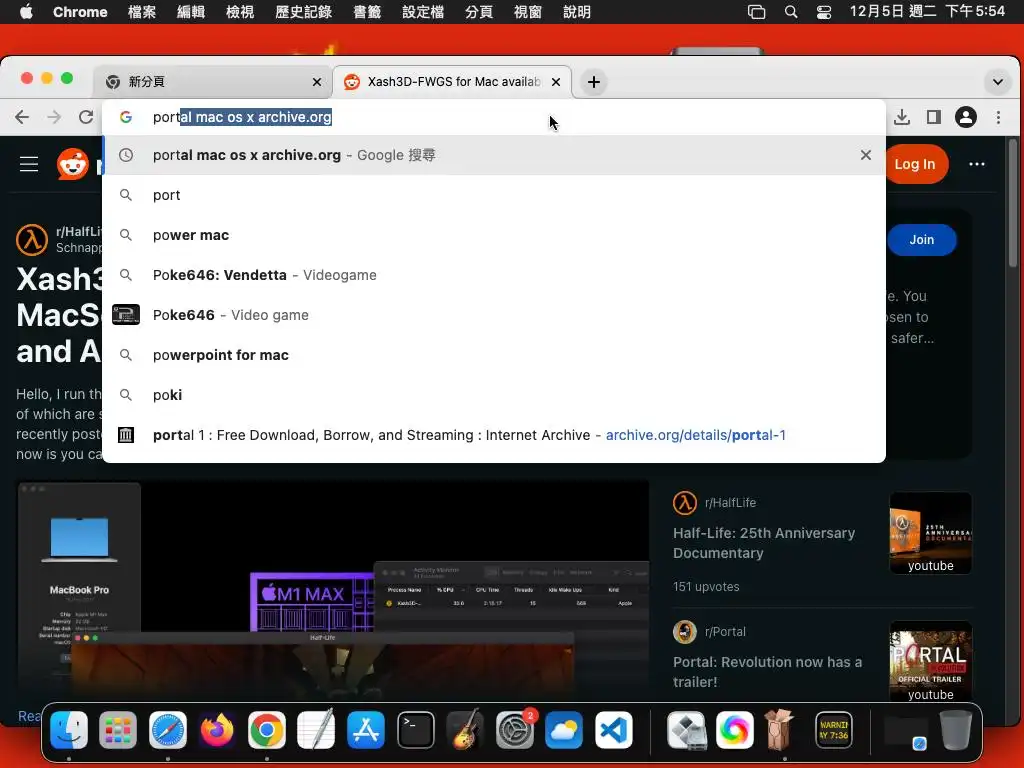Open Portal Revolution trailer thumbnail
1024x768 pixels.
click(931, 662)
